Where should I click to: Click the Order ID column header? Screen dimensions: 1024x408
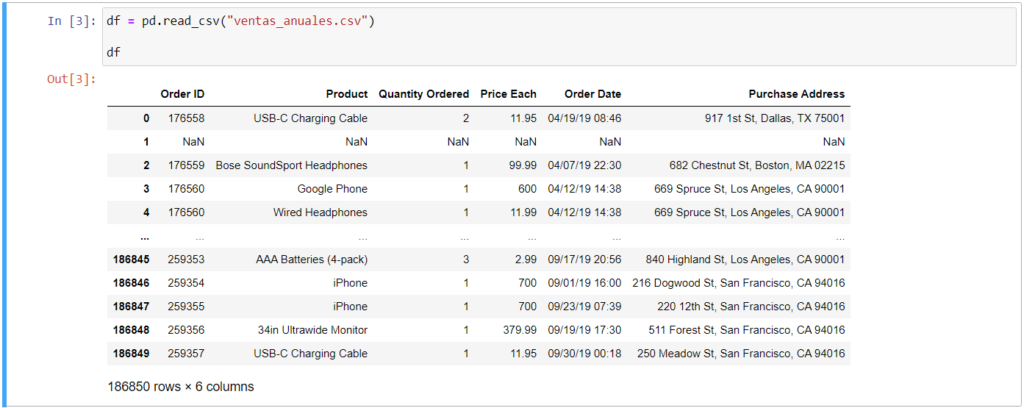click(182, 94)
